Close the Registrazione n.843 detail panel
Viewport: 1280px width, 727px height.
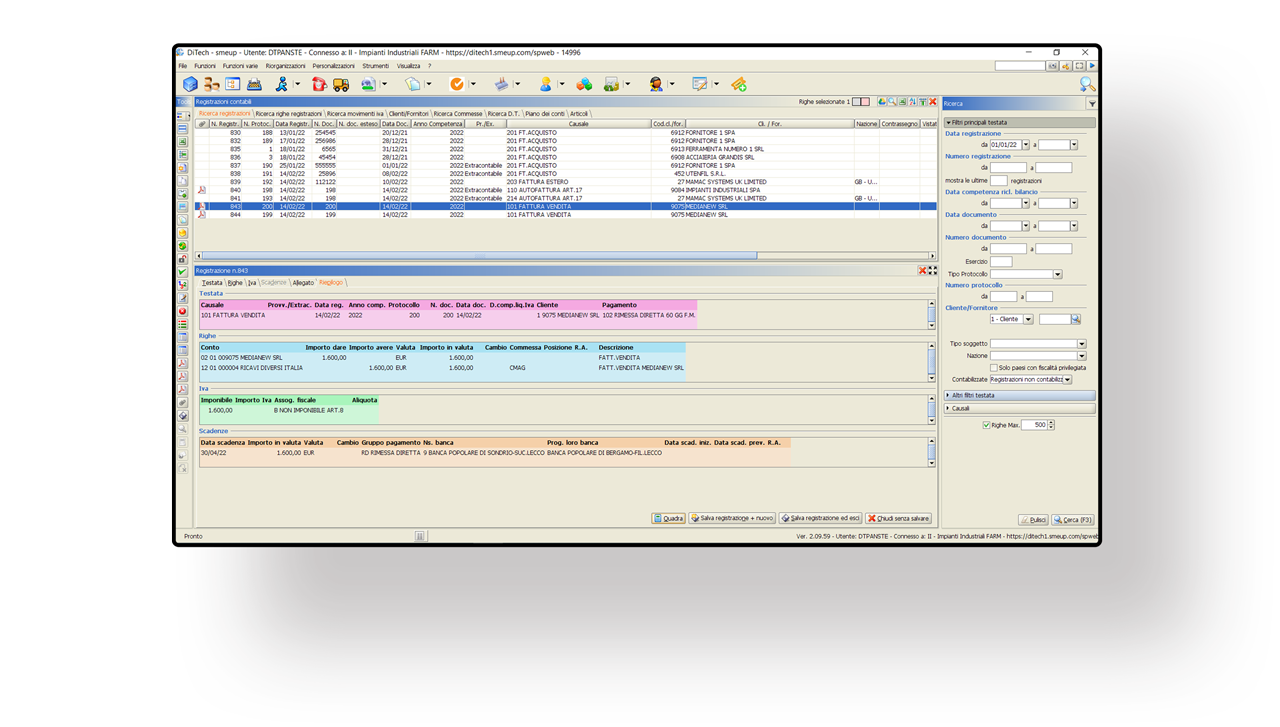(x=922, y=271)
